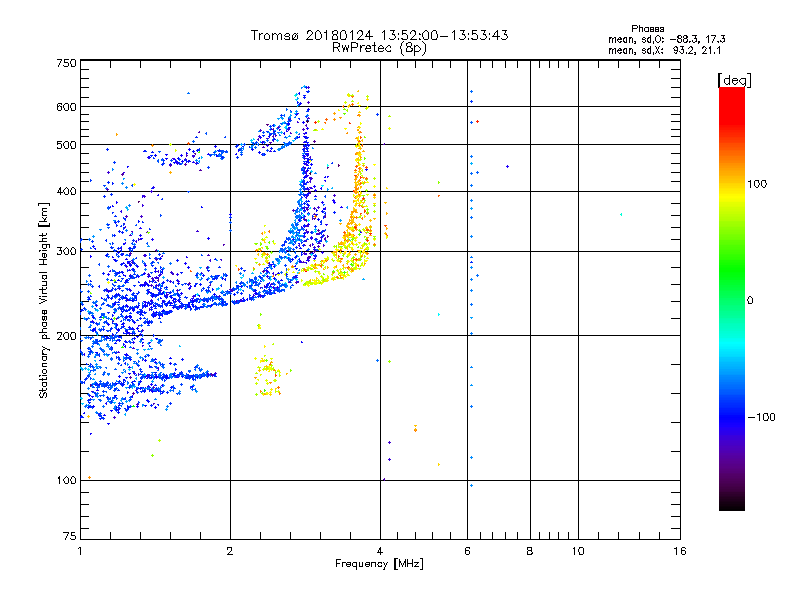
Task: Click the '8' x-axis tick label
Action: (x=530, y=551)
